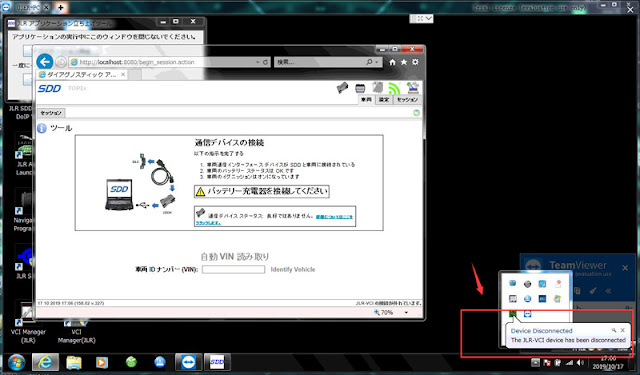Click the Action Center flag tray icon
640x375 pixels.
click(547, 363)
